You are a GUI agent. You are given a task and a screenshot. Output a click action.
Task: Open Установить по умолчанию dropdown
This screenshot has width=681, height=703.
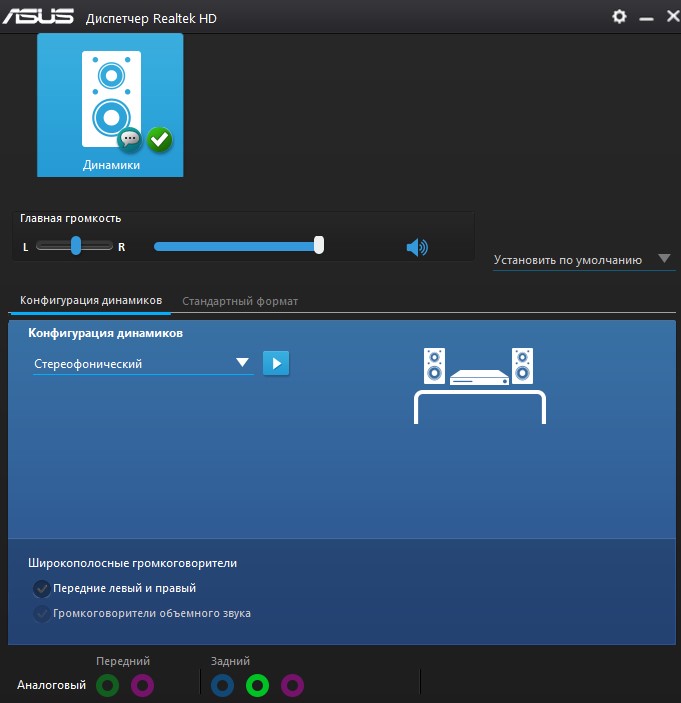(x=665, y=259)
